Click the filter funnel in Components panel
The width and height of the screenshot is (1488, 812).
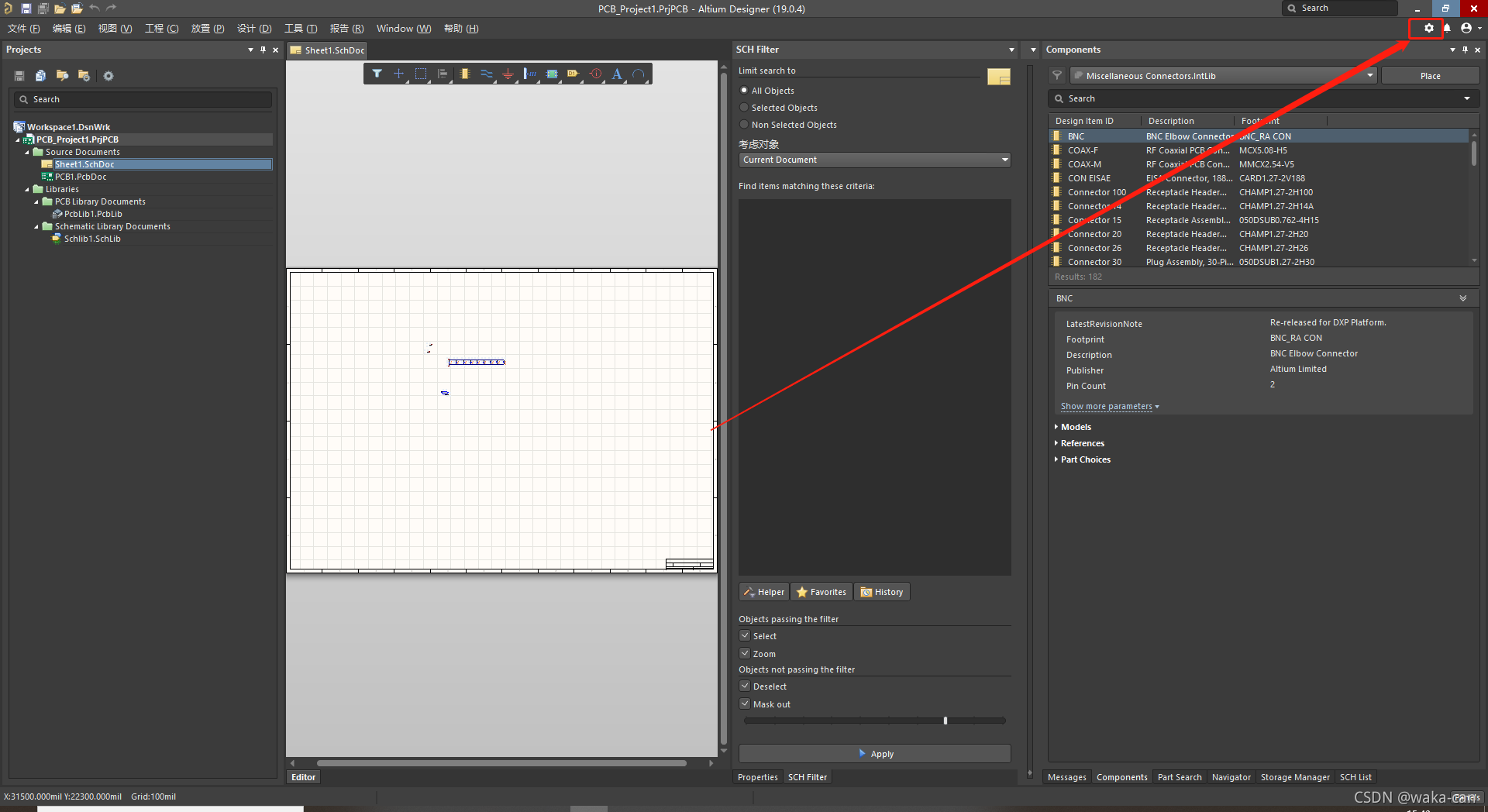point(1057,75)
